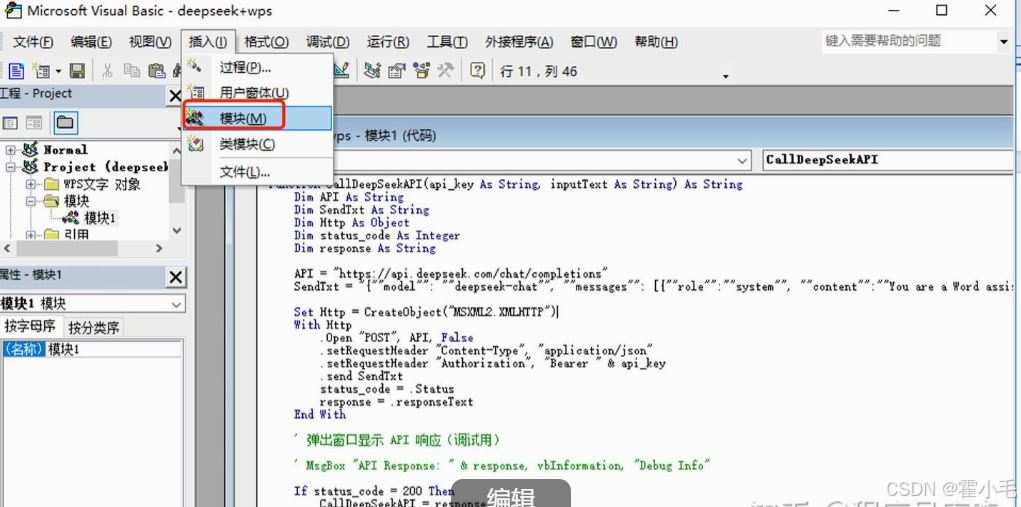1021x507 pixels.
Task: Choose 过程(P)... from Insert menu
Action: coord(258,67)
